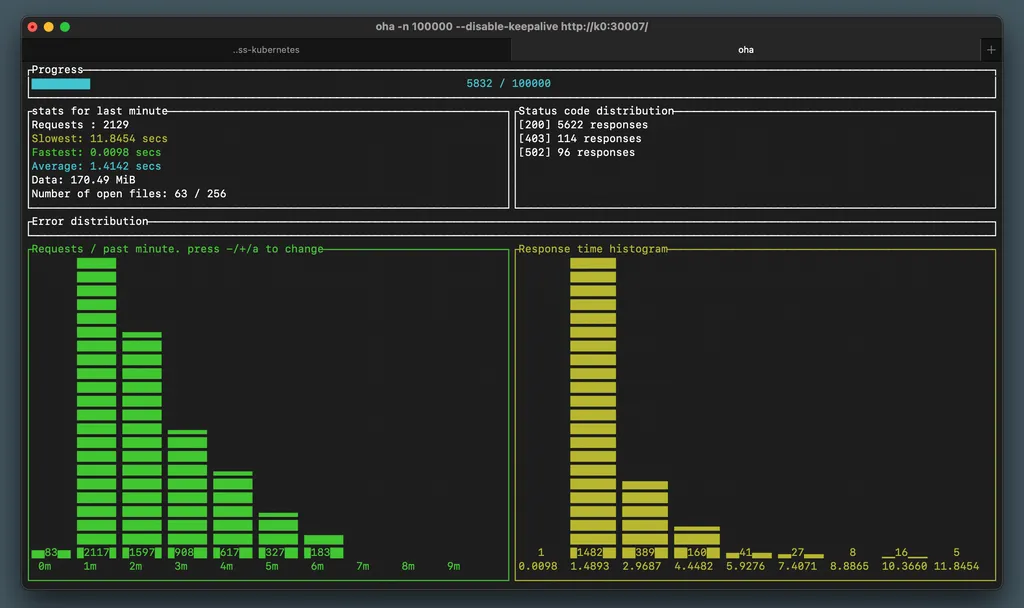This screenshot has width=1024, height=608.
Task: Select the [502] 96 responses line
Action: pos(576,153)
